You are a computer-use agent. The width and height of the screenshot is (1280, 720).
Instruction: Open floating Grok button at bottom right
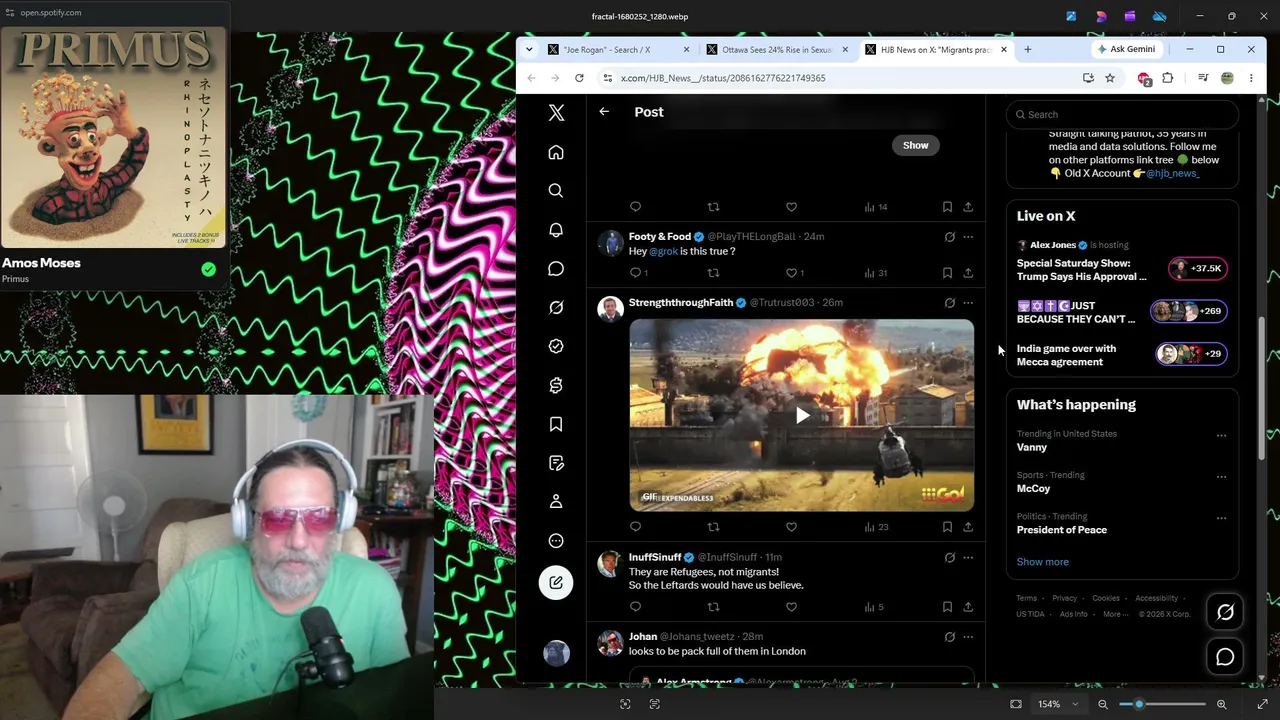tap(1225, 612)
